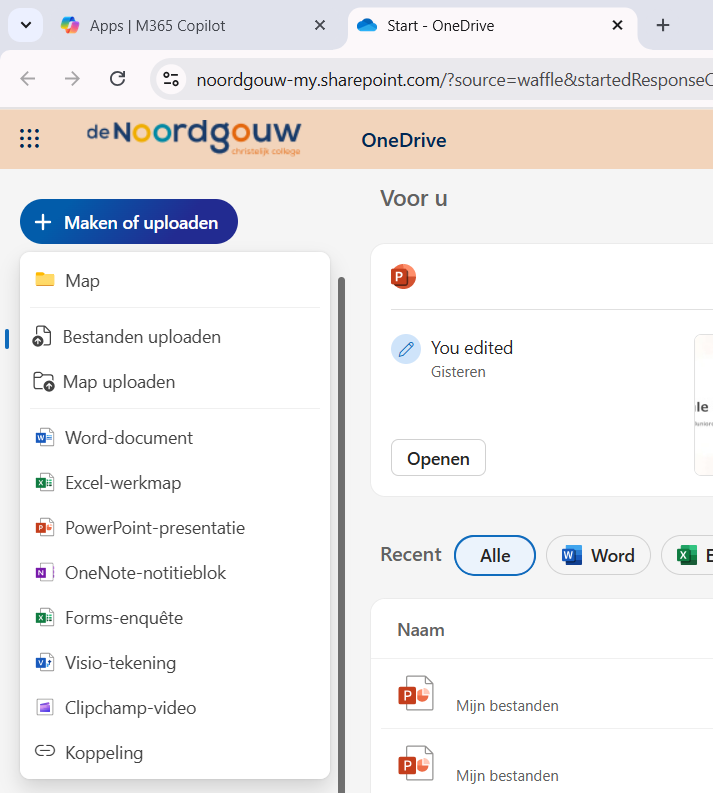
Task: Click the OneDrive title link in the header
Action: pos(404,140)
